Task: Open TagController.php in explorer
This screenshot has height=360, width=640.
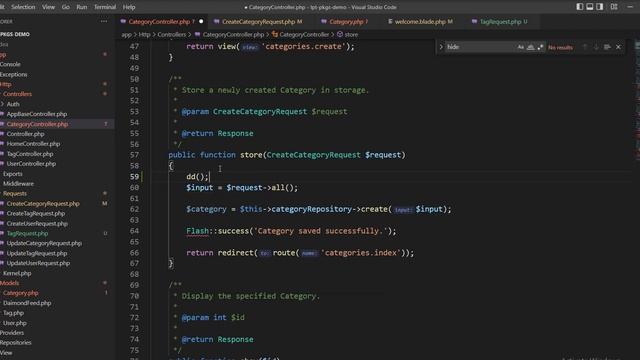Action: (30, 154)
